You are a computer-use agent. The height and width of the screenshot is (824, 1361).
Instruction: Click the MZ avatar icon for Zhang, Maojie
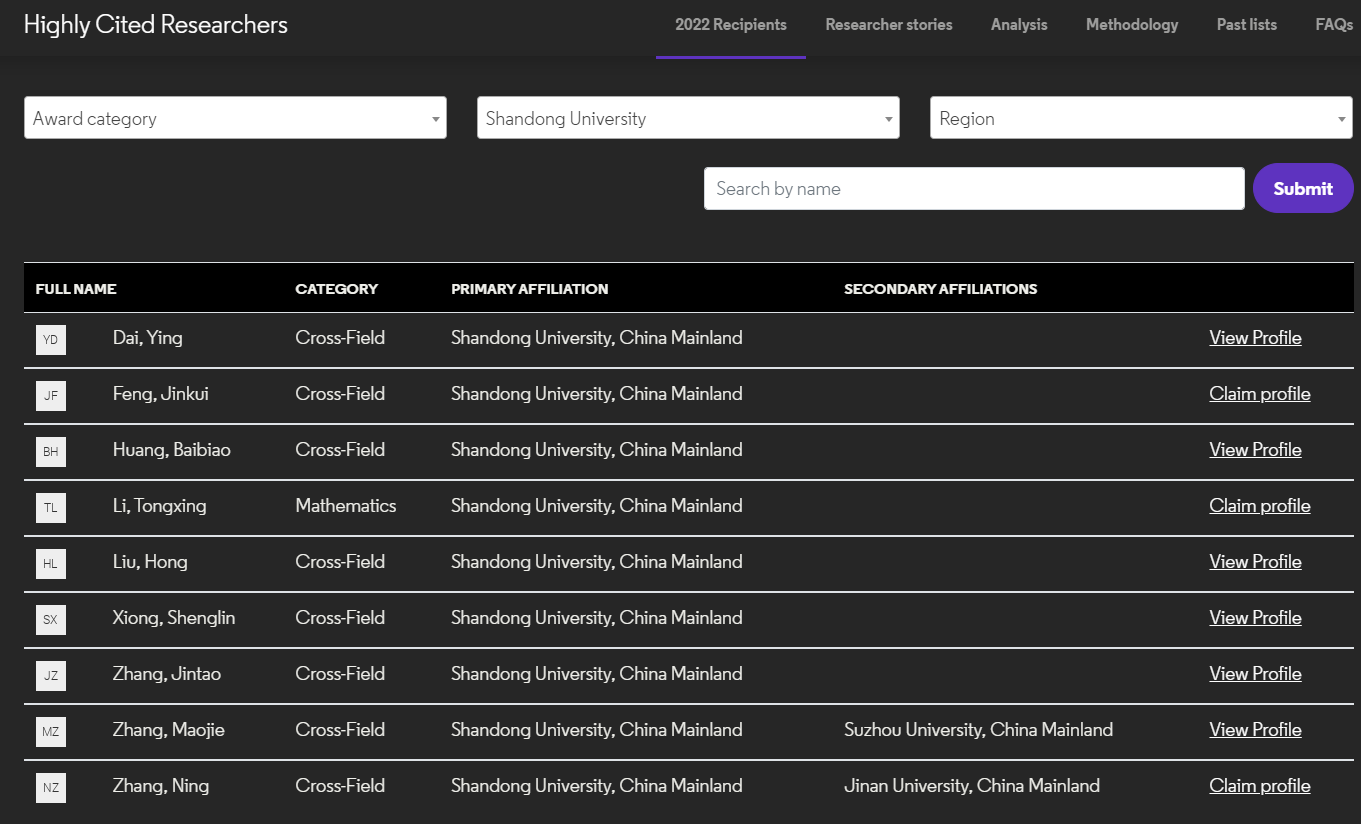(50, 732)
